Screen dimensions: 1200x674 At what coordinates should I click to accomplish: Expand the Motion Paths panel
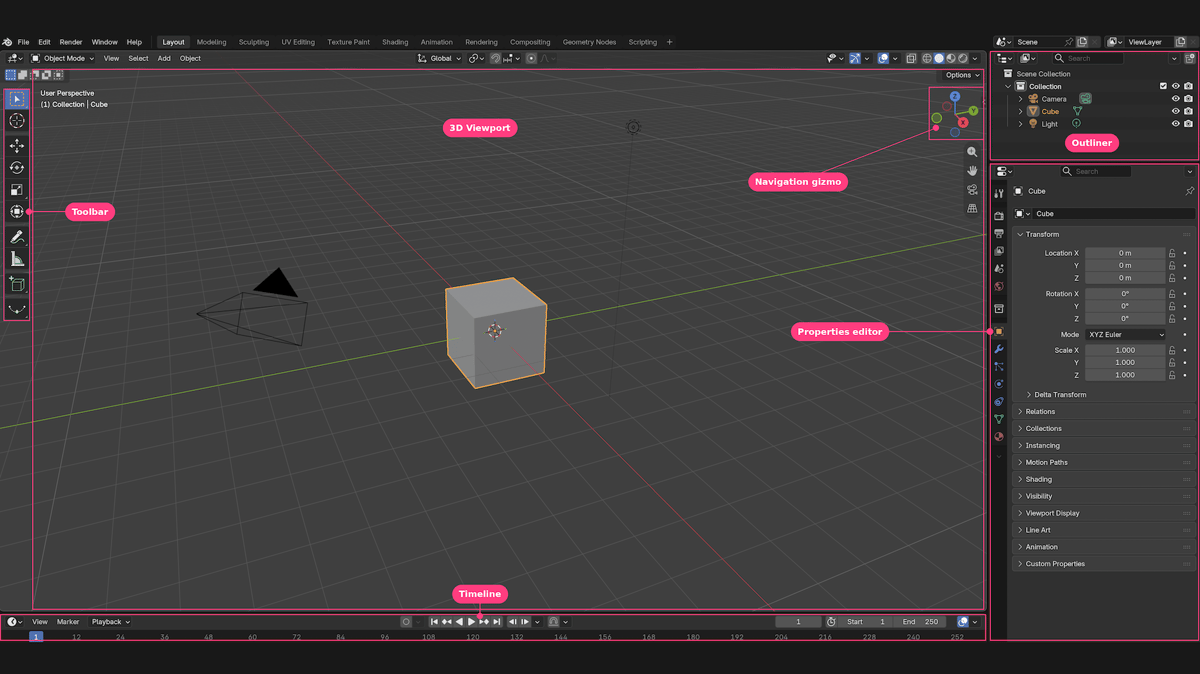coord(1104,463)
